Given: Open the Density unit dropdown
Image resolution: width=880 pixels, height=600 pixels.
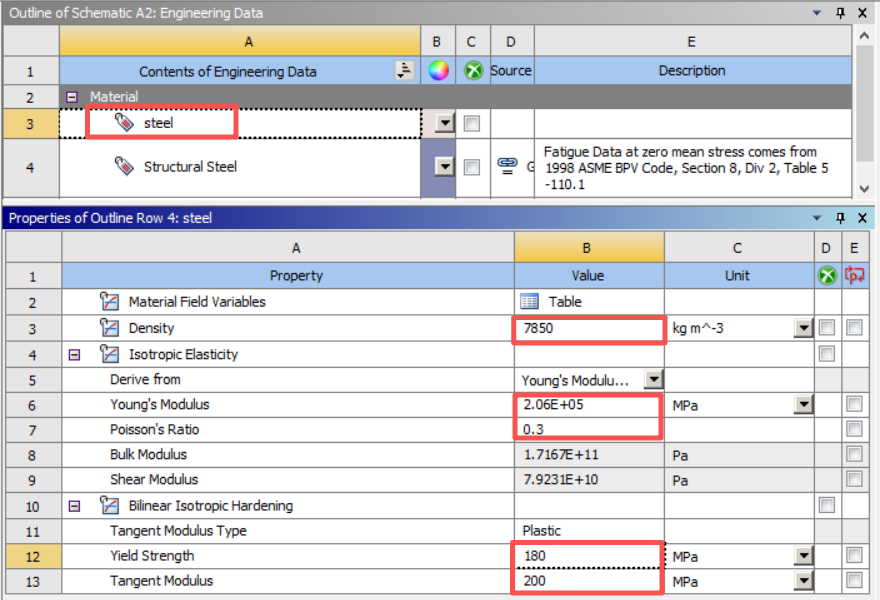Looking at the screenshot, I should [804, 328].
